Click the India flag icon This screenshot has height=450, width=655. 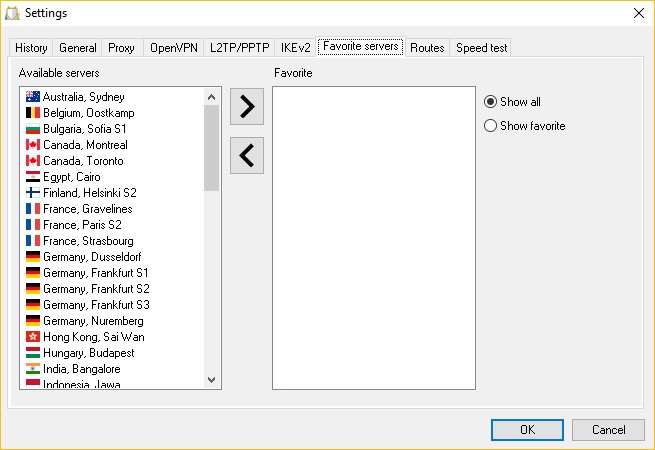[33, 369]
